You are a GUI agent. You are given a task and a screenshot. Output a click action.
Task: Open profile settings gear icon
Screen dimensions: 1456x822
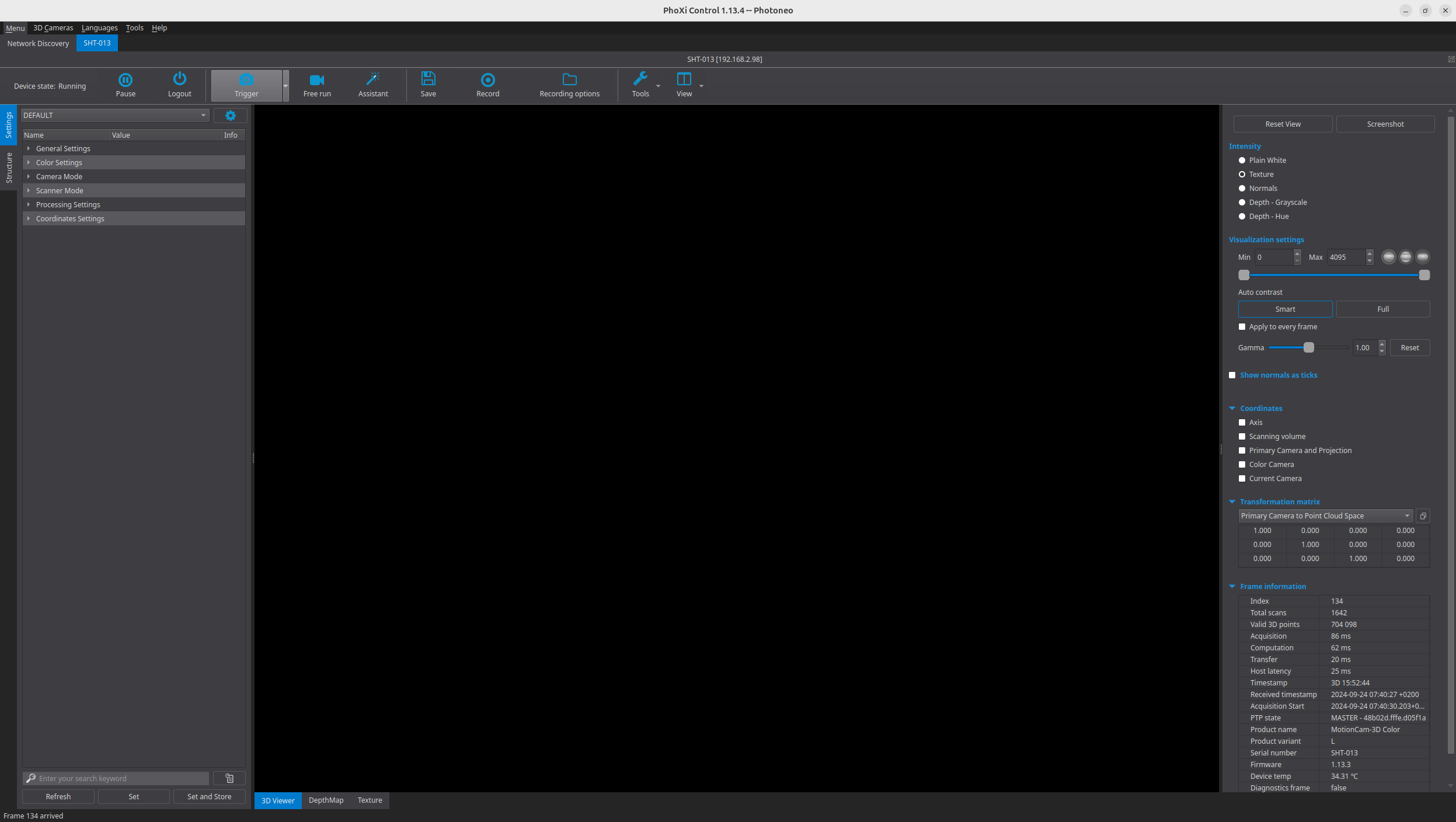pos(230,116)
